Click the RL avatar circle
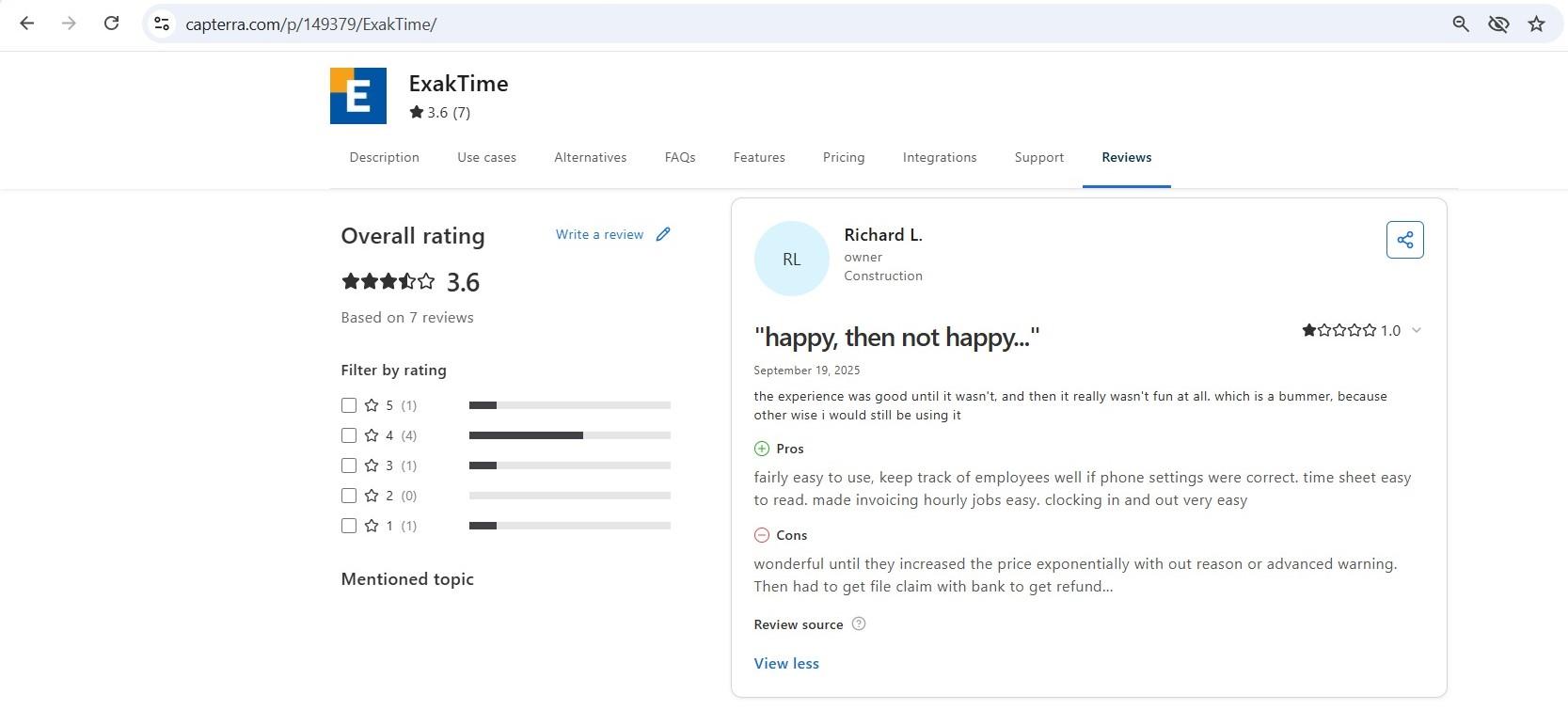1568x710 pixels. [792, 259]
